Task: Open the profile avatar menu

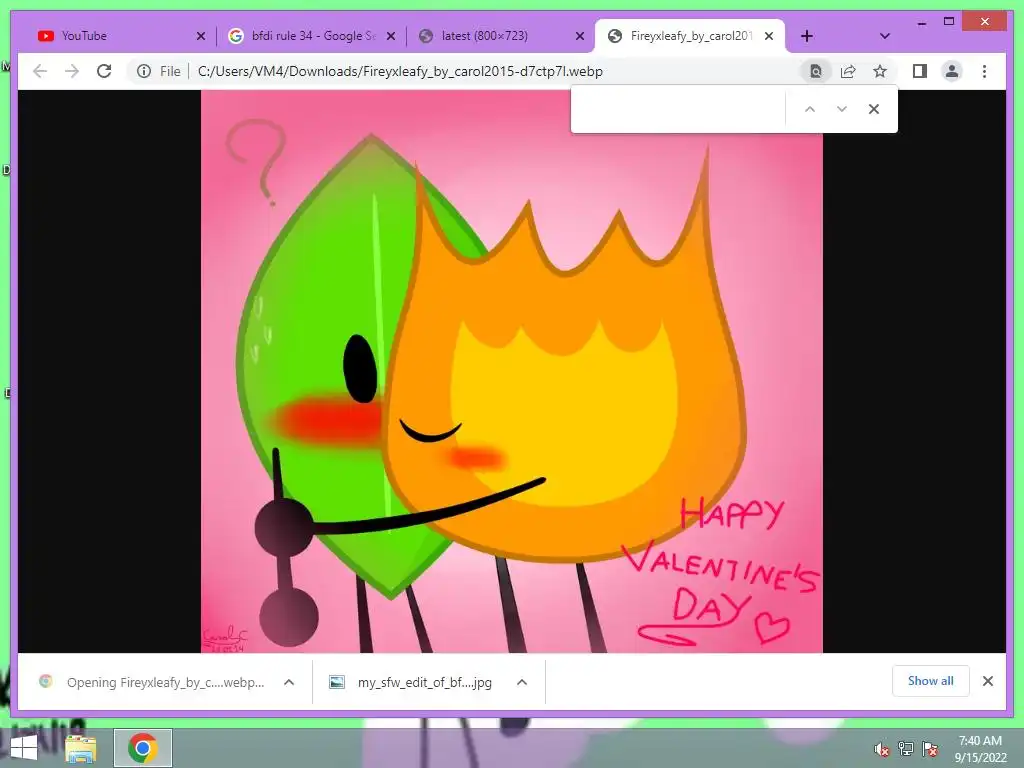Action: pos(952,71)
